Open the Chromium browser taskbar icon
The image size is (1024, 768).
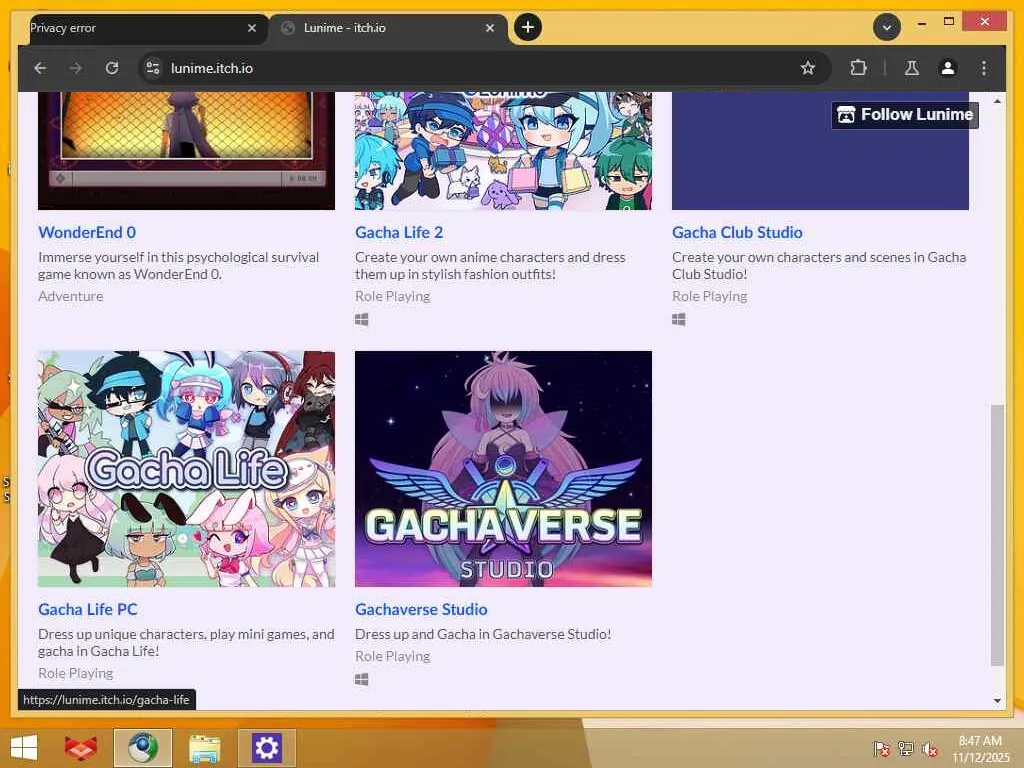pos(143,748)
